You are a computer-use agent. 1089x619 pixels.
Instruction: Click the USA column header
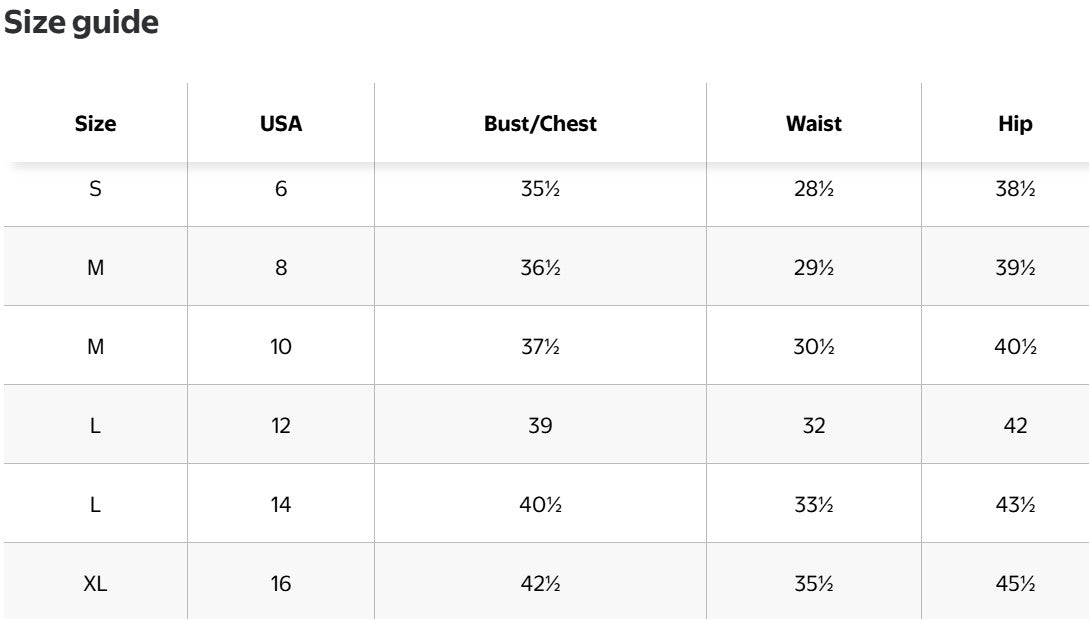tap(281, 124)
